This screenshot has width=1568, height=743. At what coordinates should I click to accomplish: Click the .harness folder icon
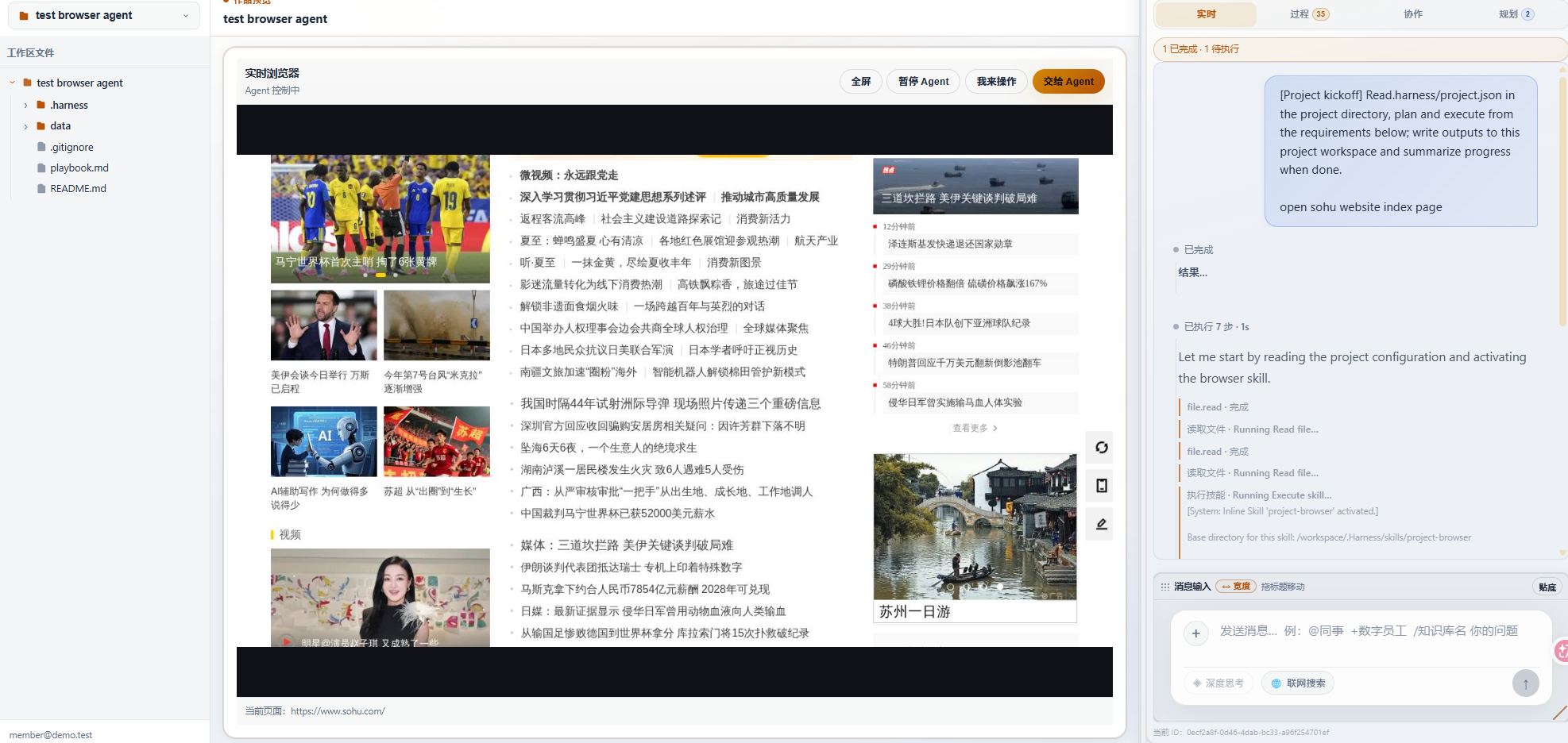point(41,105)
